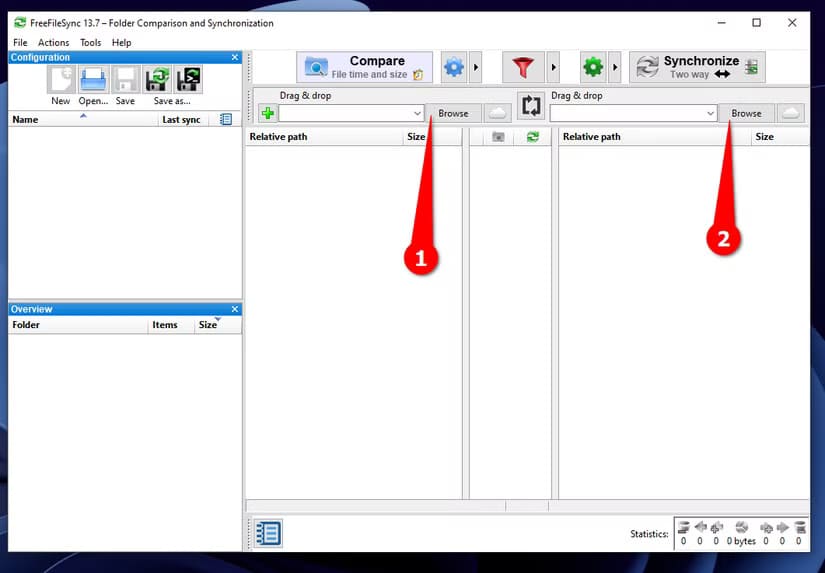Image resolution: width=825 pixels, height=573 pixels.
Task: Click the configuration list log icon
Action: pyautogui.click(x=226, y=119)
